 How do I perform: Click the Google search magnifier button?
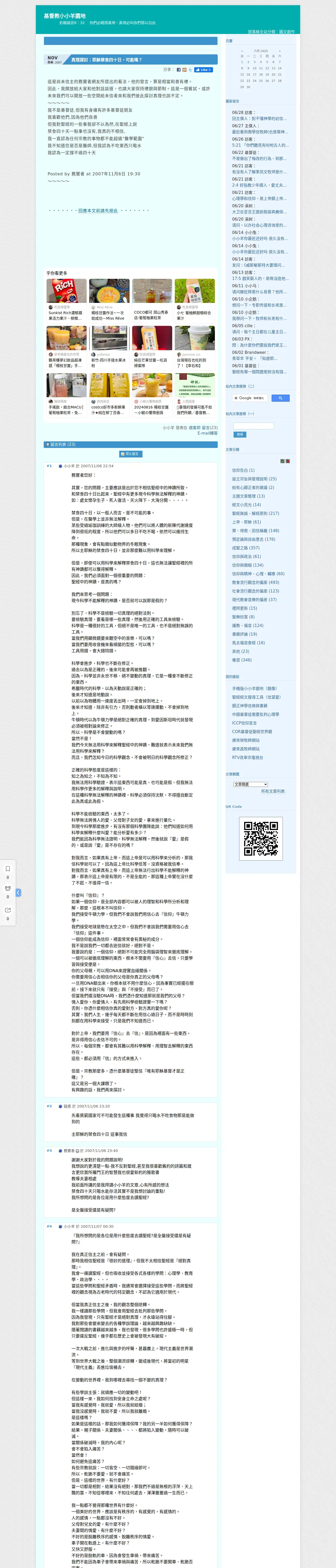[x=280, y=398]
